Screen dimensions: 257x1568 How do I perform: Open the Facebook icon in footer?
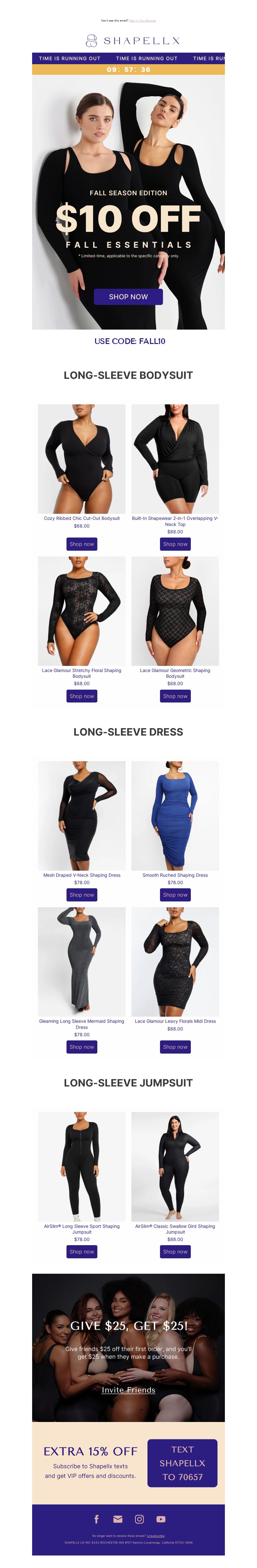(96, 1519)
